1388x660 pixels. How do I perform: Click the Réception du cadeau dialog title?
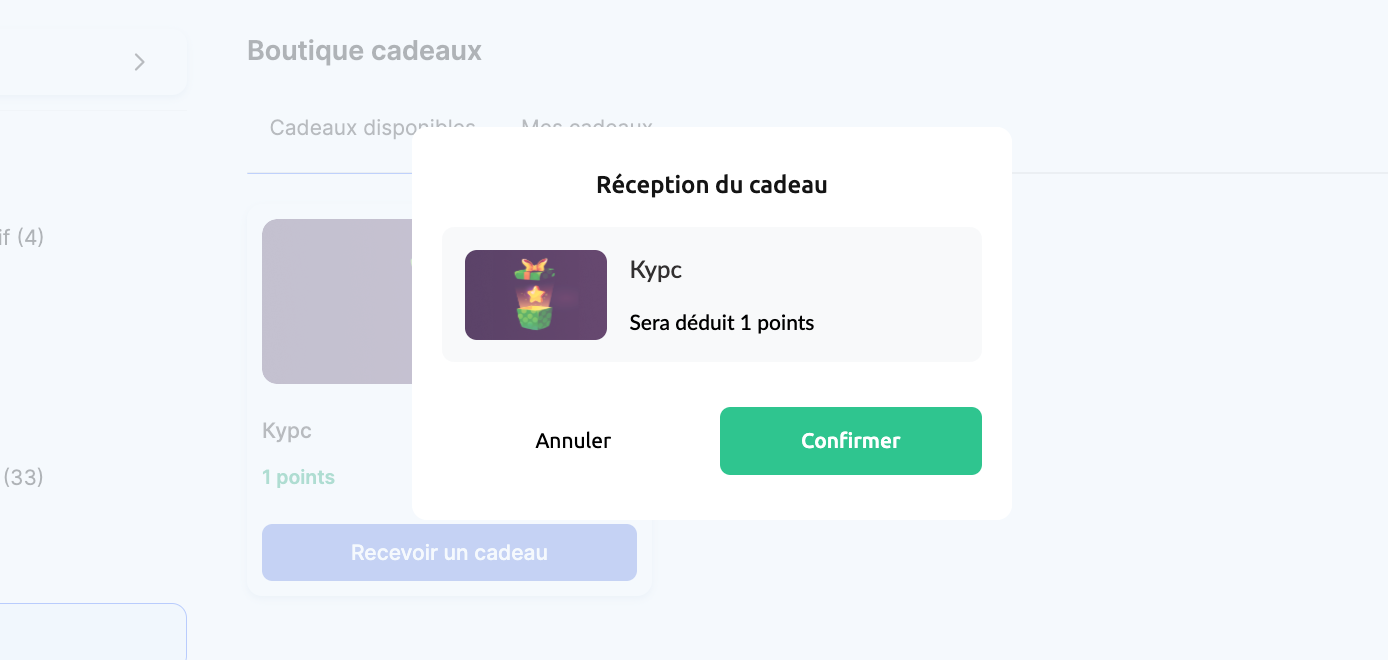711,185
